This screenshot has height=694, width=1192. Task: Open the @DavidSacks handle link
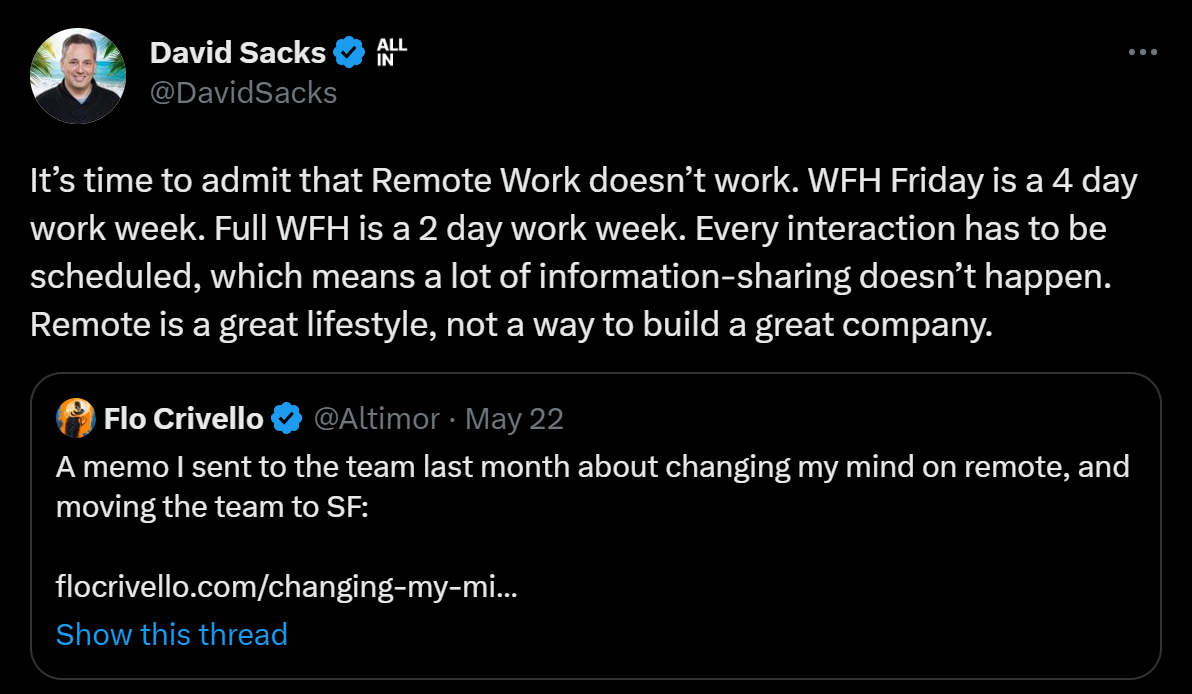(x=243, y=93)
